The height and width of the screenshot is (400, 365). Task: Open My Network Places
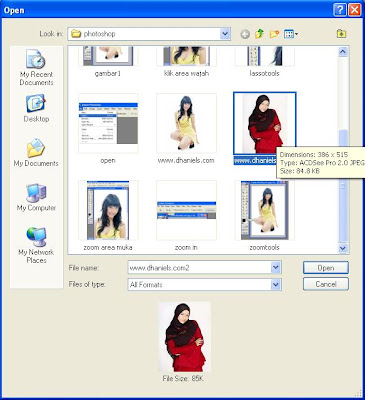click(36, 245)
